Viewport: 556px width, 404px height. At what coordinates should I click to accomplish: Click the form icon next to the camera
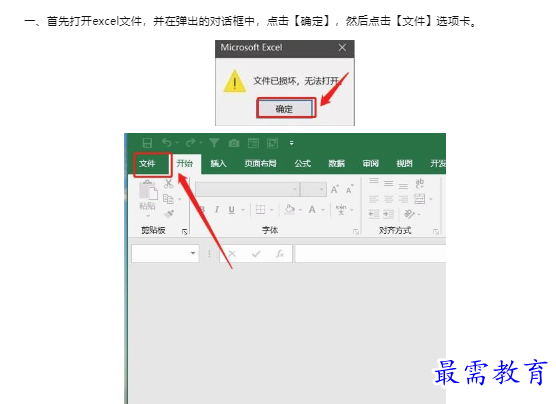[x=253, y=143]
